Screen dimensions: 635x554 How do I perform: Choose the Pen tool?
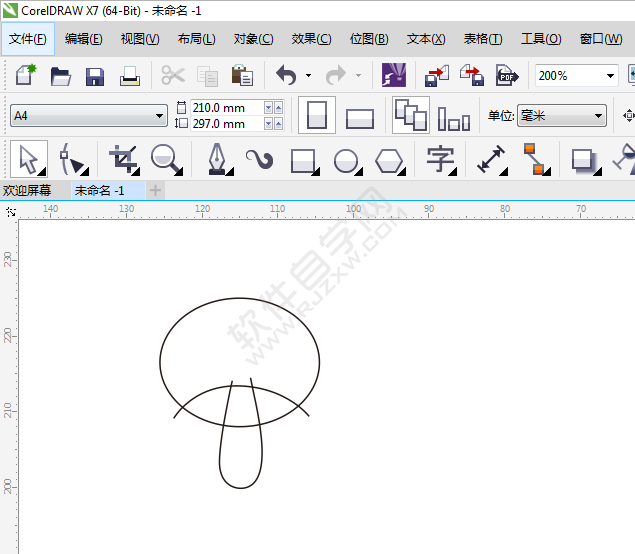[x=217, y=159]
